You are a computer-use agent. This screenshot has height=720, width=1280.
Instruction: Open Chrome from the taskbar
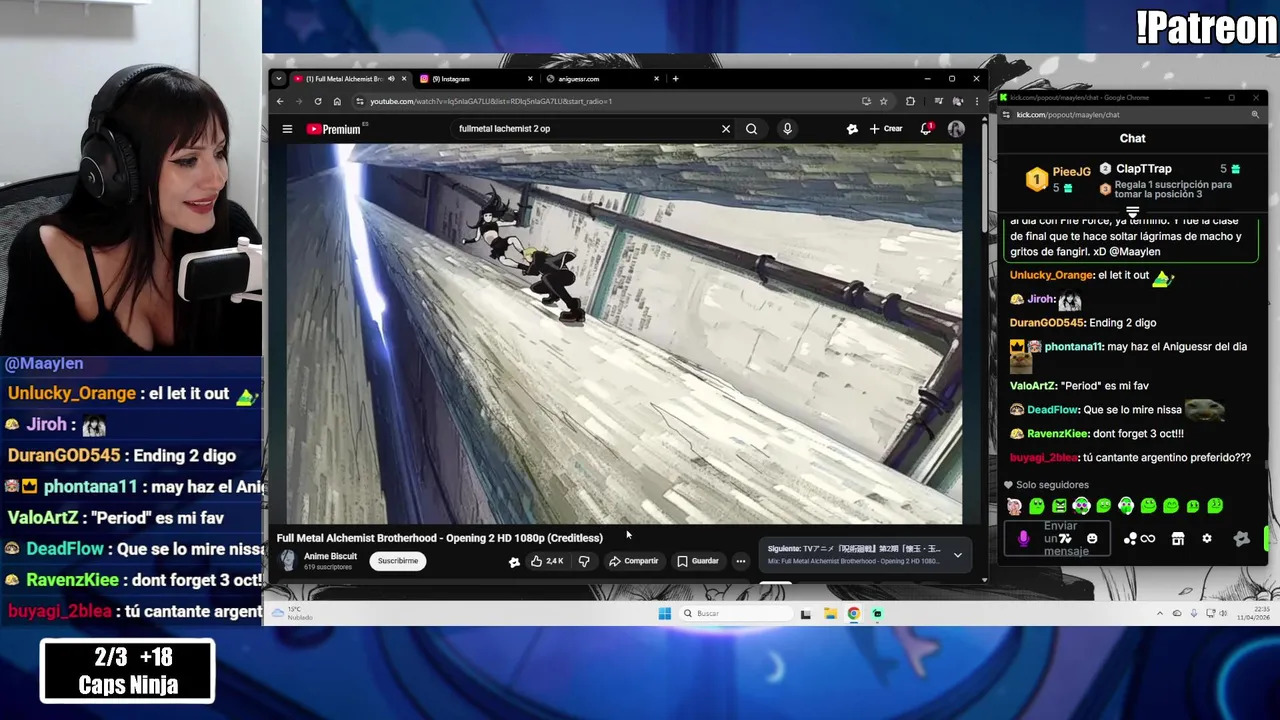853,613
